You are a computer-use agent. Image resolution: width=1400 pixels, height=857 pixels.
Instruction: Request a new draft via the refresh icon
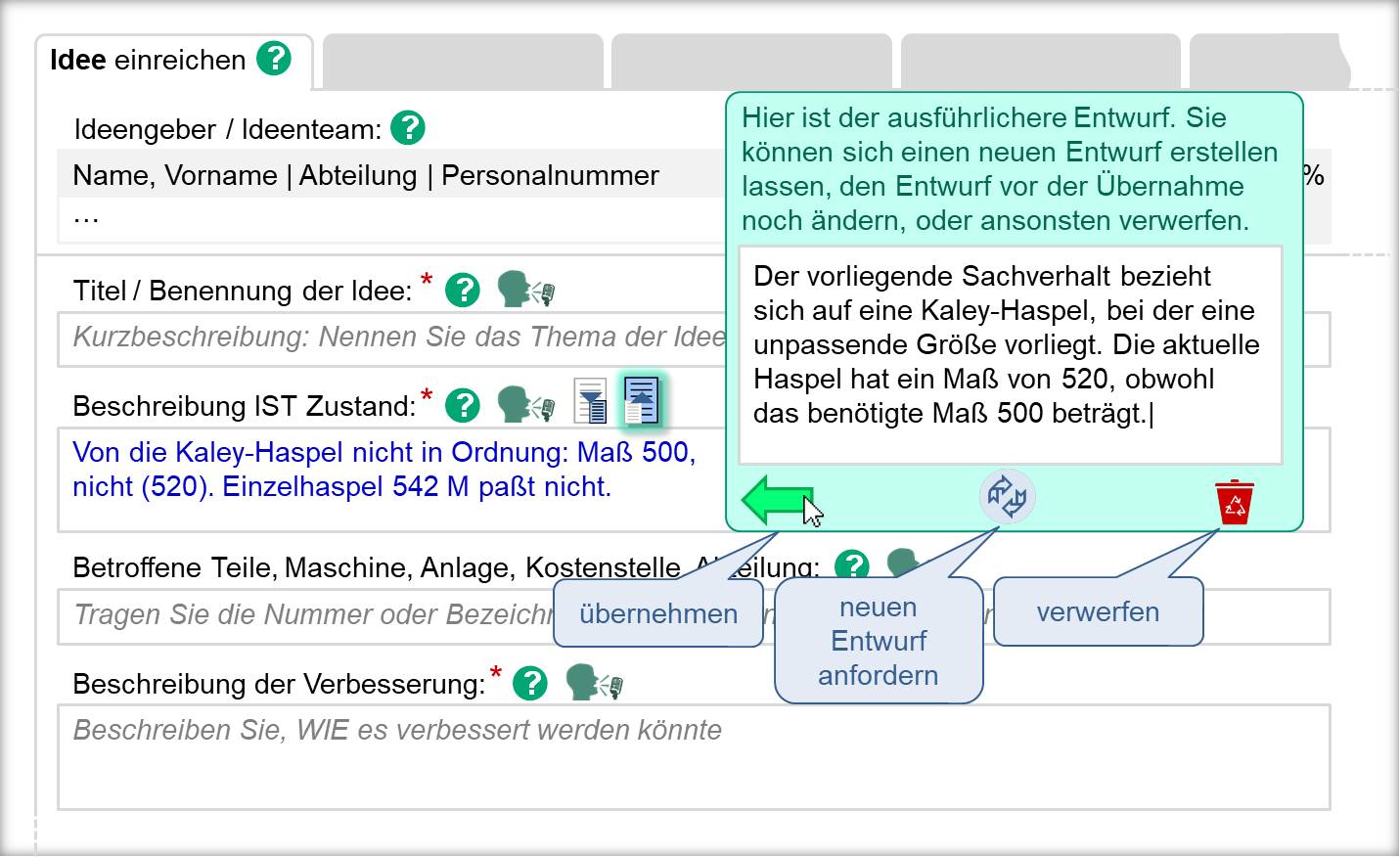tap(1007, 497)
